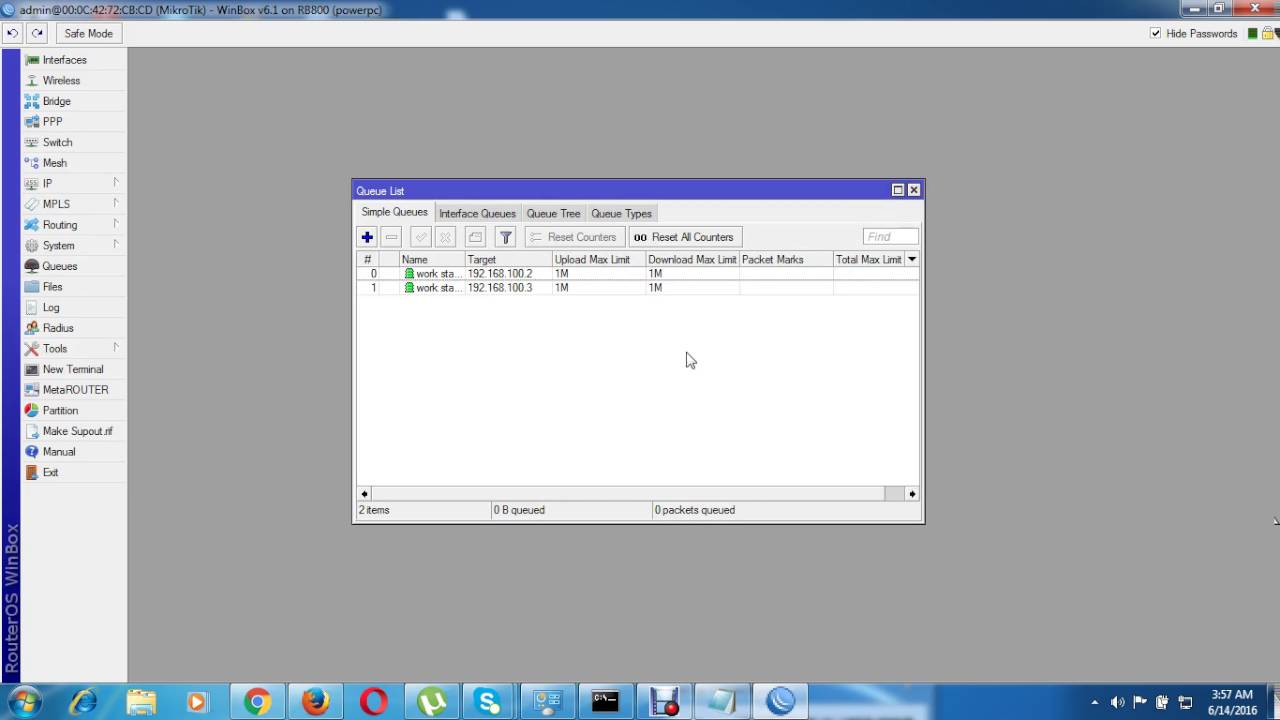Select the queue row 192.168.100.2

[638, 274]
